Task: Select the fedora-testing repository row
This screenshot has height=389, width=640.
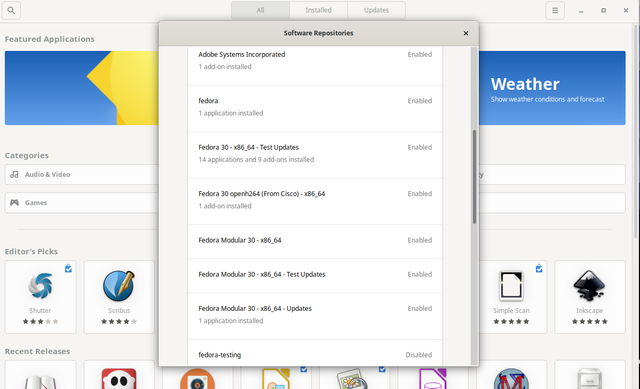Action: 315,353
